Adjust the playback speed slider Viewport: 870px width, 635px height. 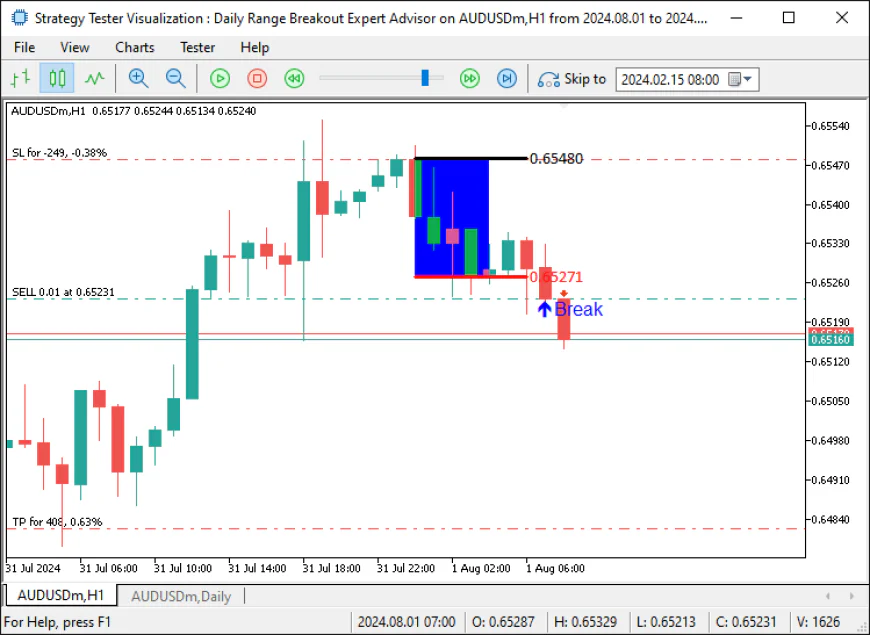(424, 78)
